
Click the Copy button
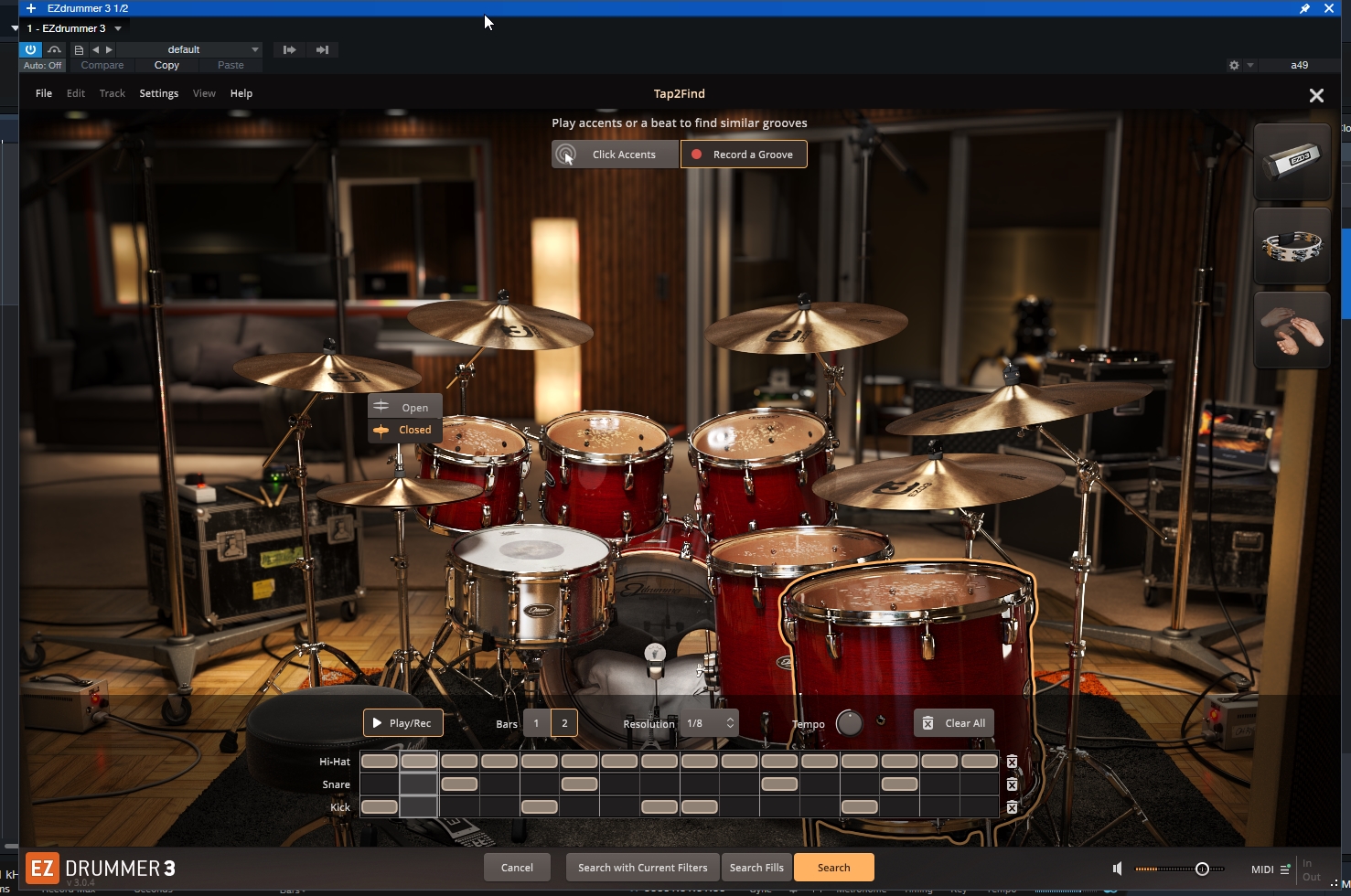click(x=166, y=66)
